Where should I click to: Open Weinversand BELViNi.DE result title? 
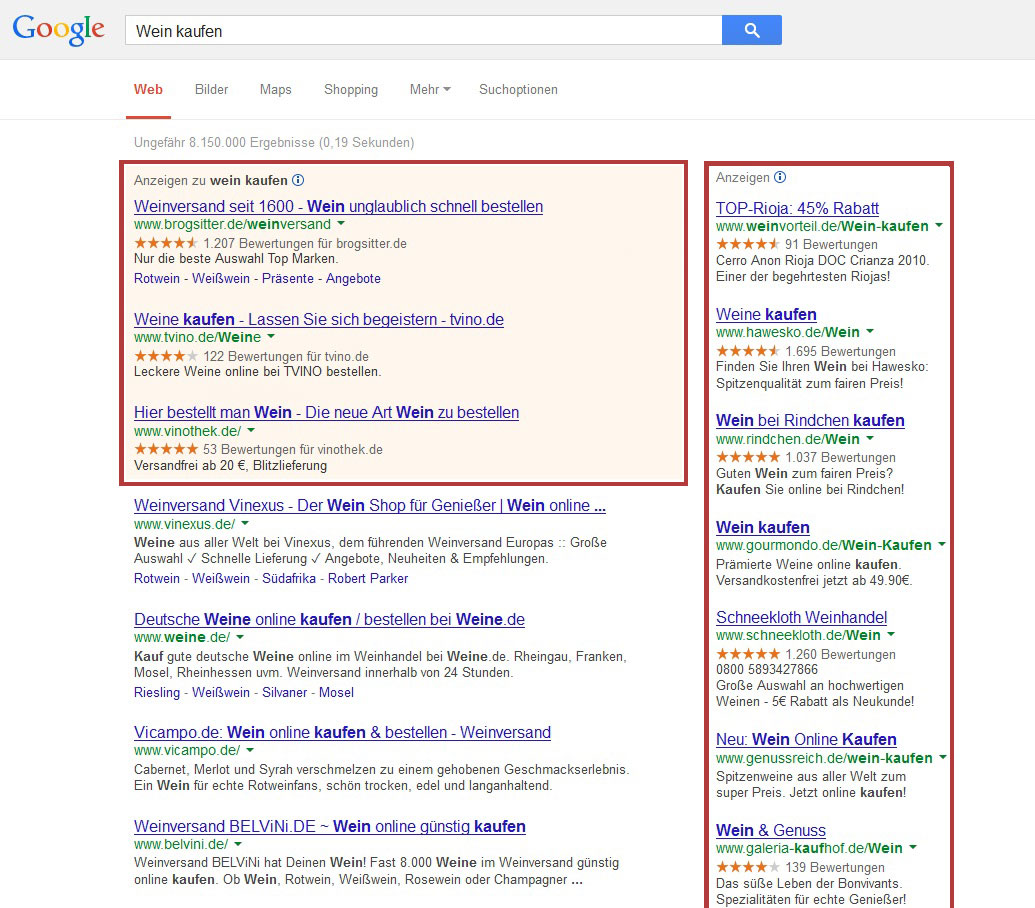click(330, 826)
